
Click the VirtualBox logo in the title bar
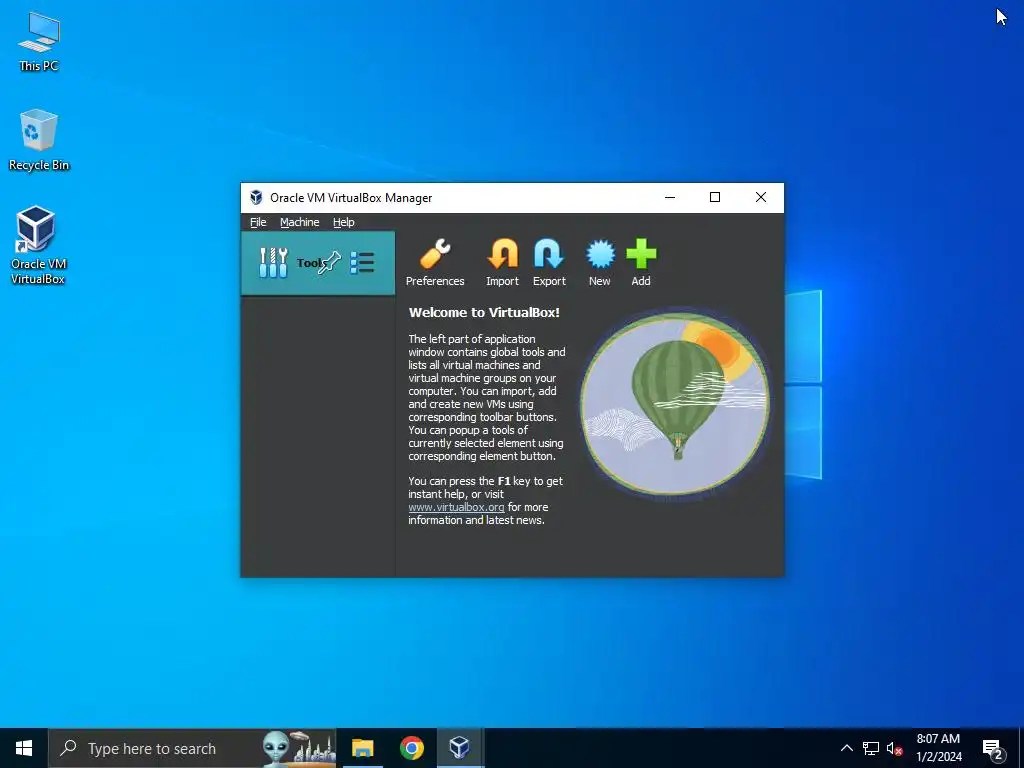pyautogui.click(x=256, y=198)
